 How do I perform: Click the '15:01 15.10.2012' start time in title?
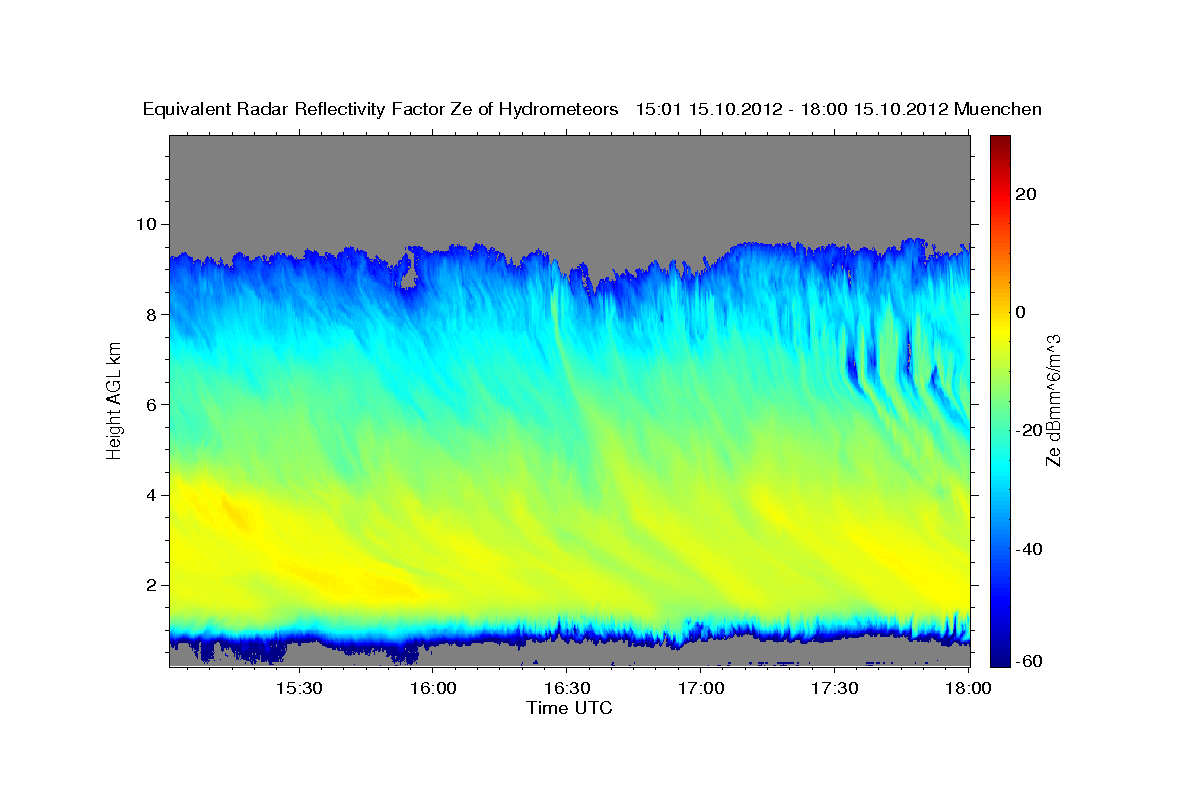708,109
